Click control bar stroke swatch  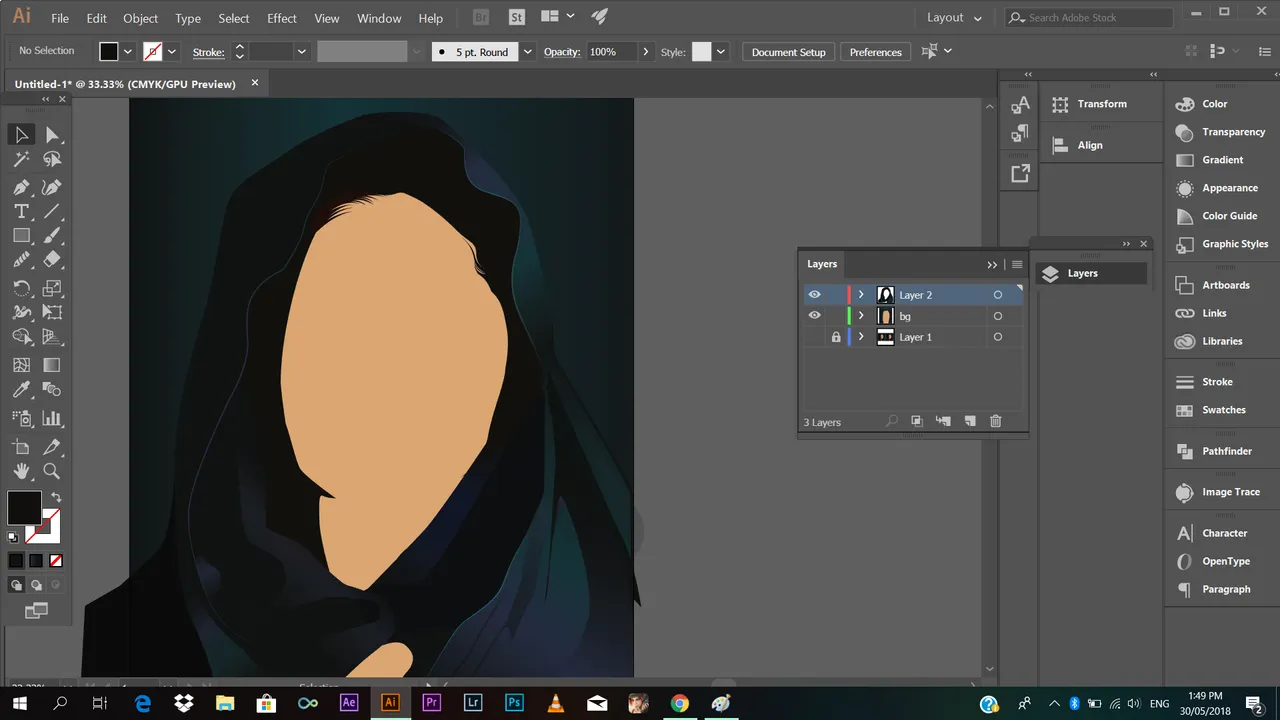(152, 52)
